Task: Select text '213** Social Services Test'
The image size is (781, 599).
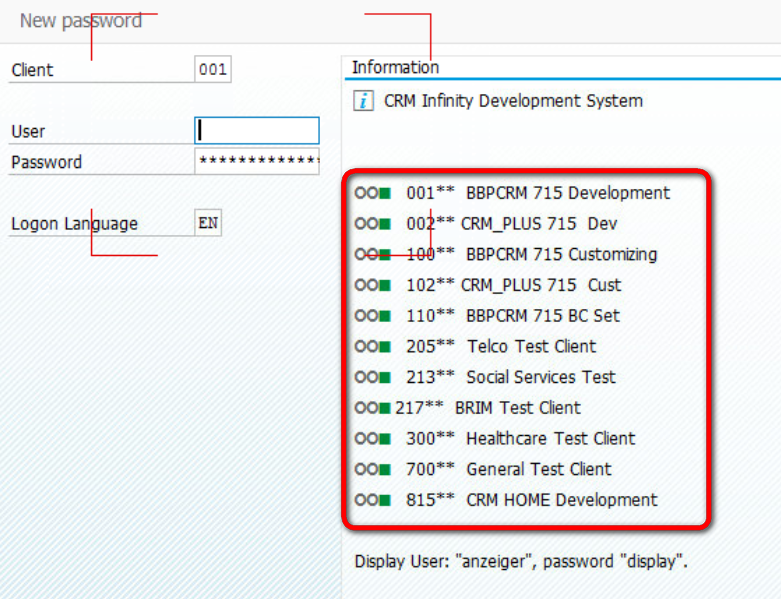Action: (x=511, y=377)
